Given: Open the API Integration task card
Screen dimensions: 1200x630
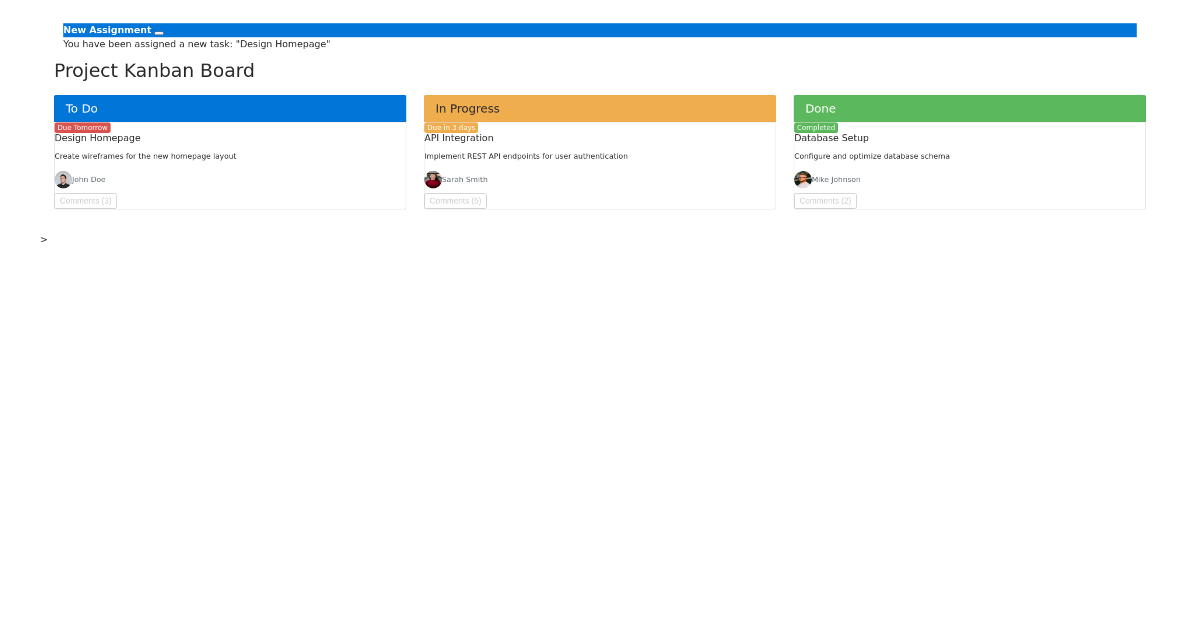Looking at the screenshot, I should pos(459,137).
